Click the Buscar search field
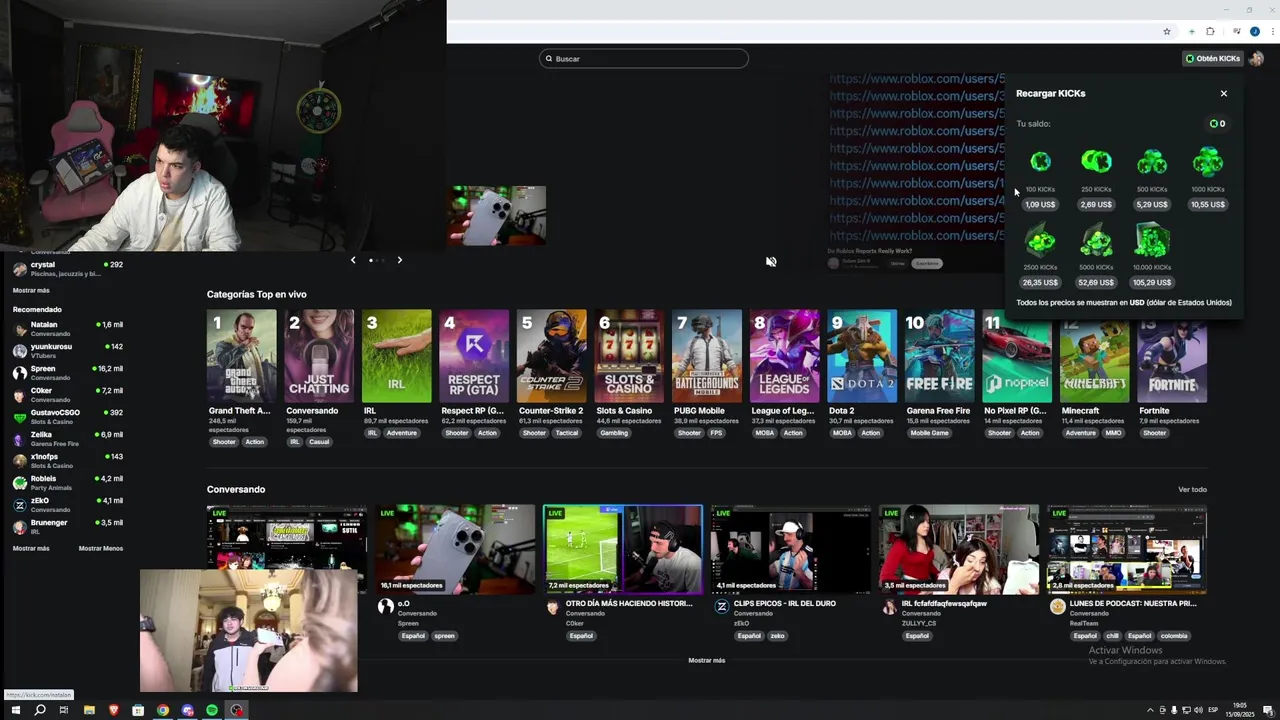1280x720 pixels. click(x=643, y=59)
